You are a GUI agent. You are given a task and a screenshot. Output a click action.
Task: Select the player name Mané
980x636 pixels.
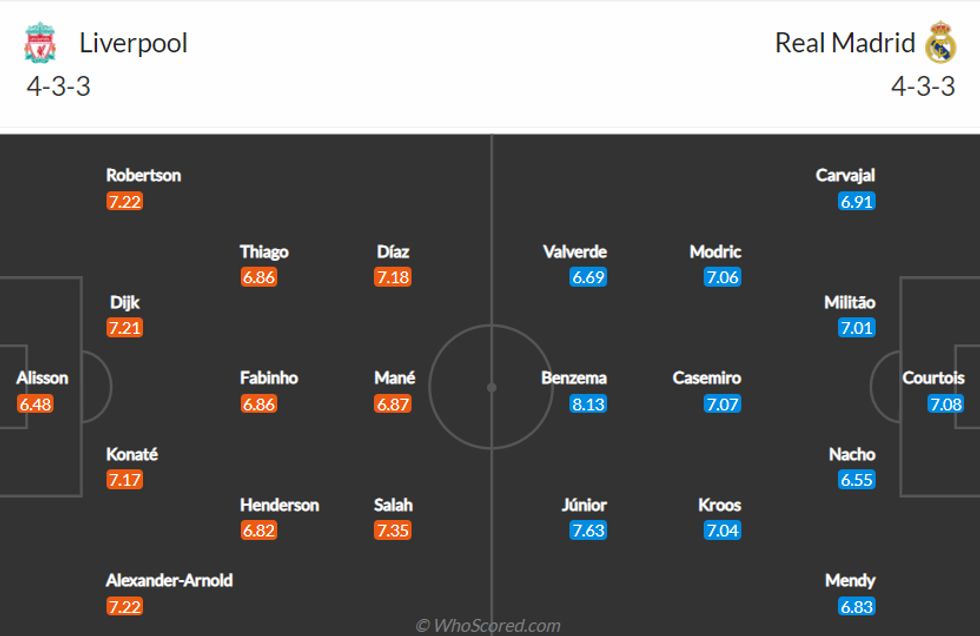click(x=395, y=378)
